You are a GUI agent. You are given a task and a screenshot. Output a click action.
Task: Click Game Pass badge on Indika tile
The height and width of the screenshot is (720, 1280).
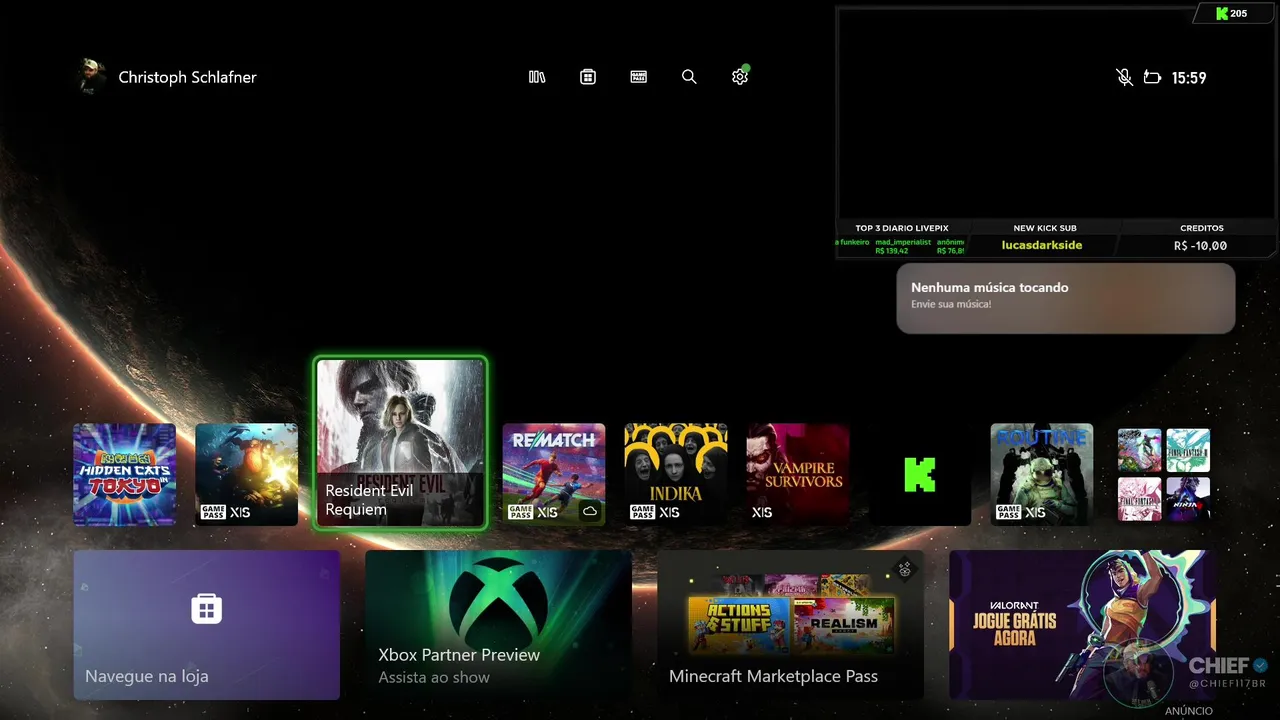643,512
